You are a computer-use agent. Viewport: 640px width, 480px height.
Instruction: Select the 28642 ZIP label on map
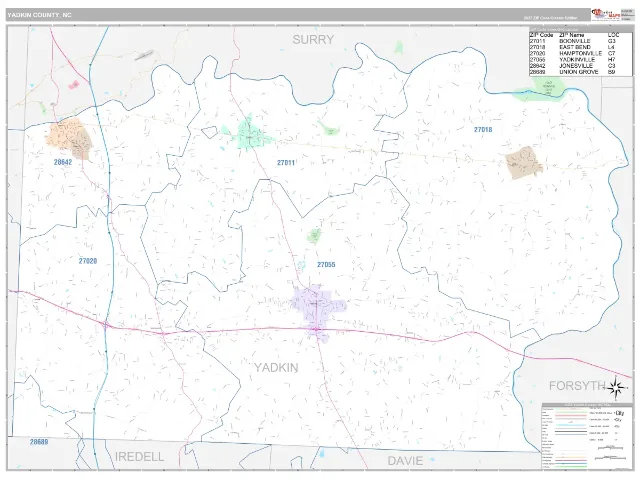[x=63, y=162]
